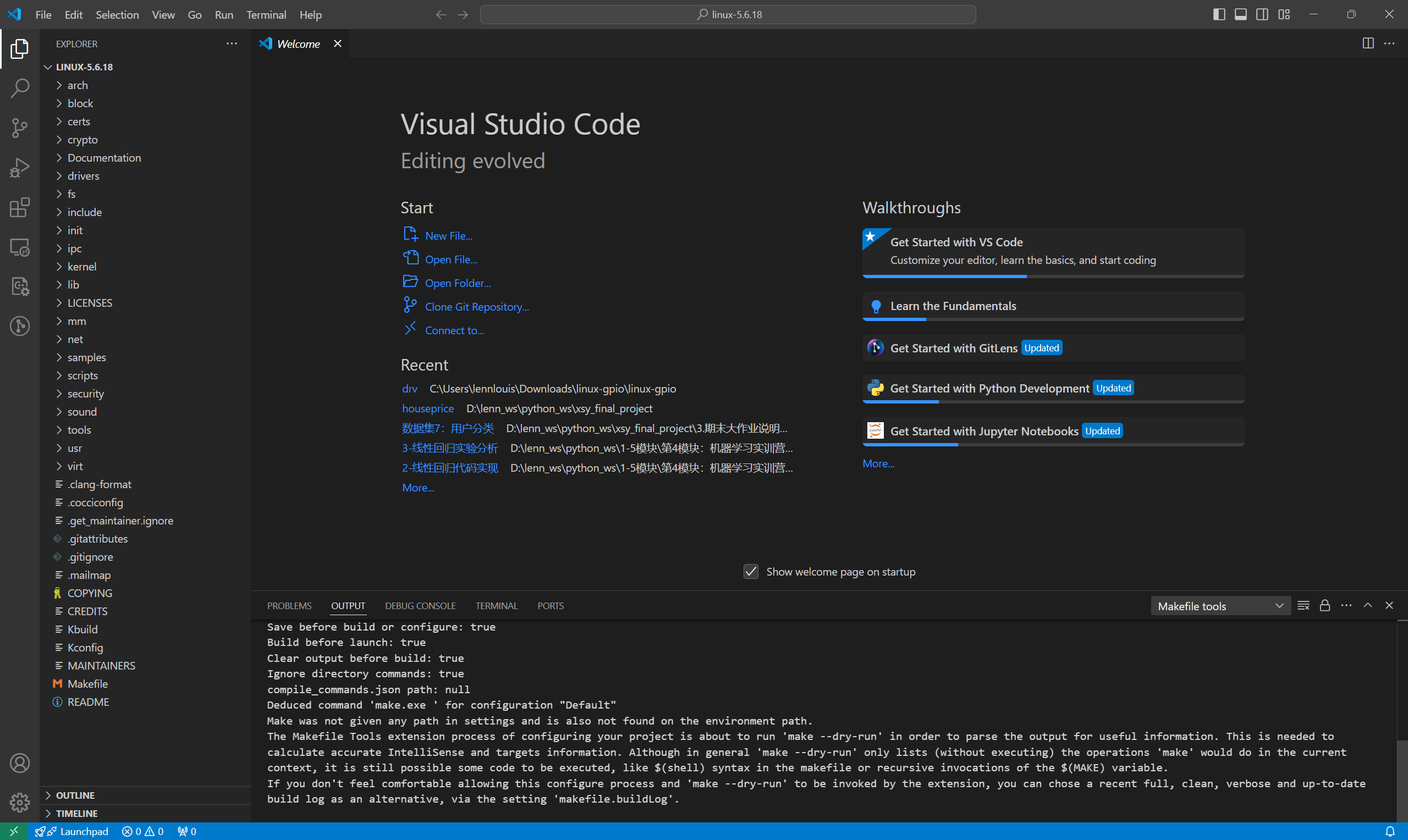Open notifications bell in status bar

coord(1390,831)
